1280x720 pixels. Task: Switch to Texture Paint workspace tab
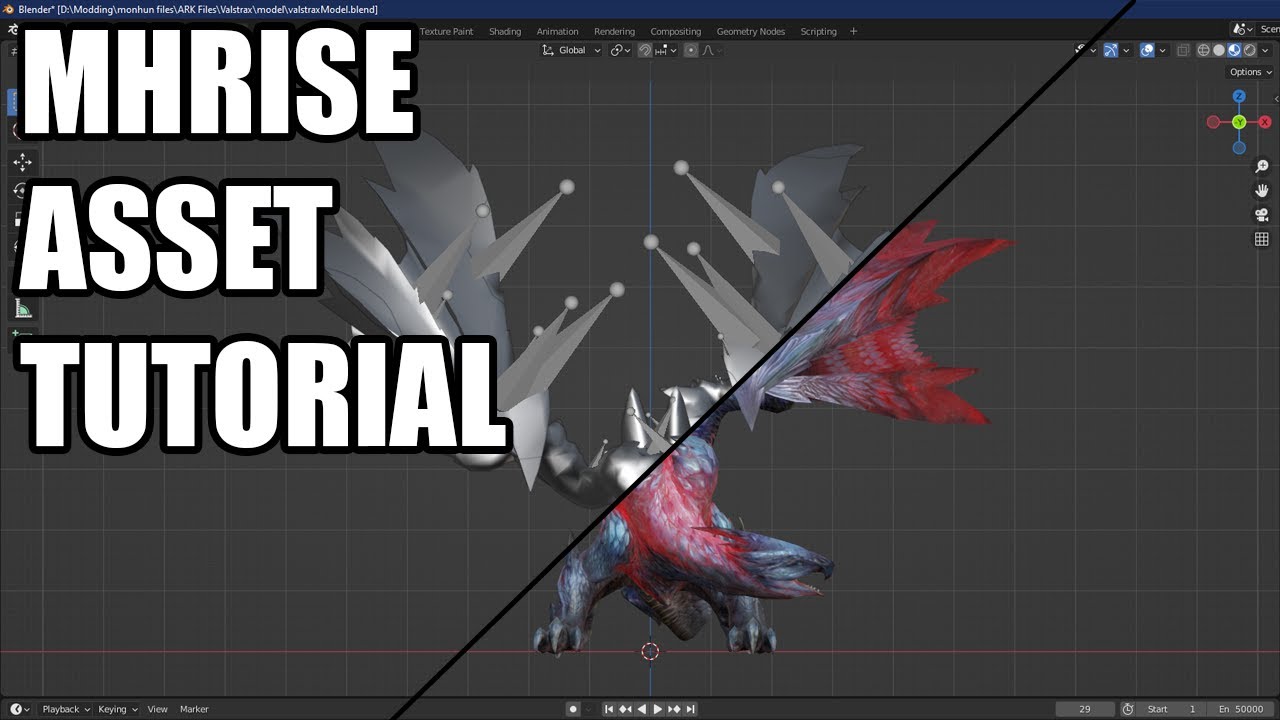pos(446,31)
